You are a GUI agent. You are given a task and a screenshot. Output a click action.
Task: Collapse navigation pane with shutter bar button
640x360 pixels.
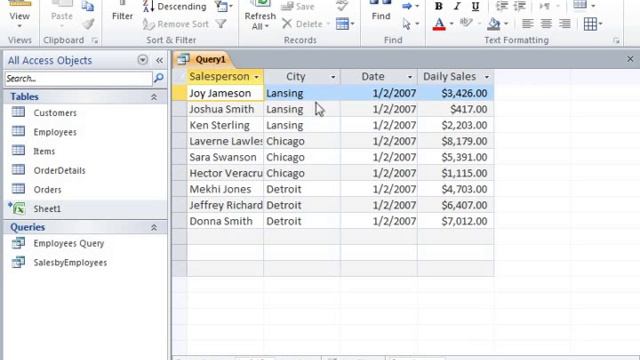click(x=159, y=60)
